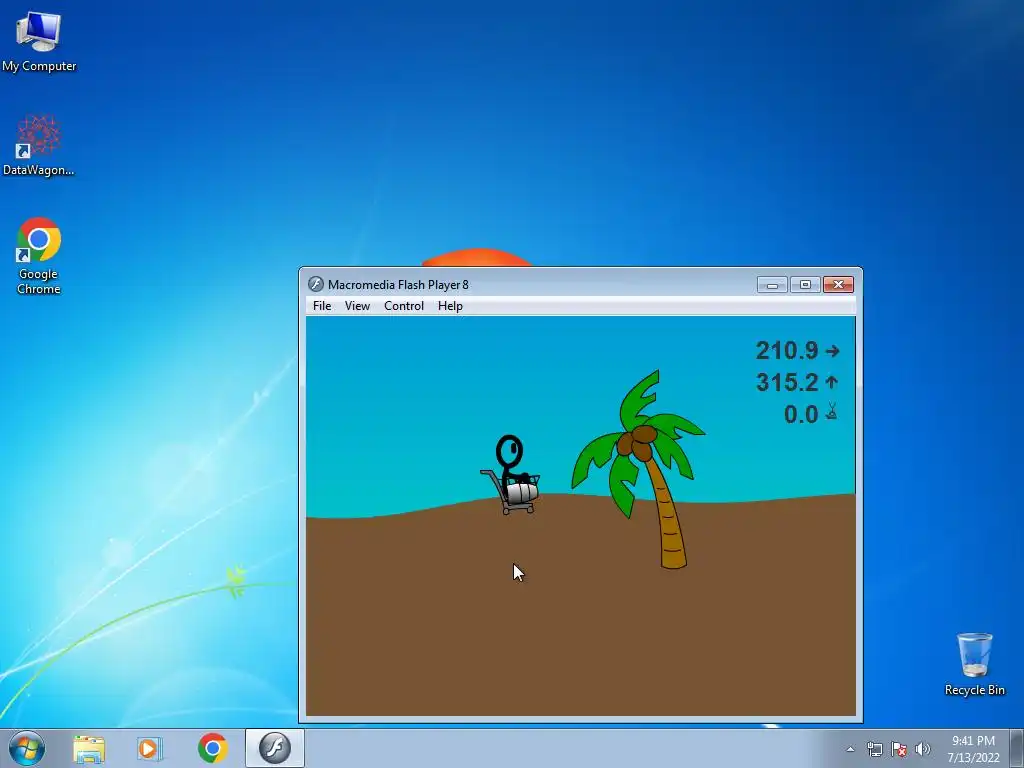Click the palm tree in the game

(x=639, y=469)
